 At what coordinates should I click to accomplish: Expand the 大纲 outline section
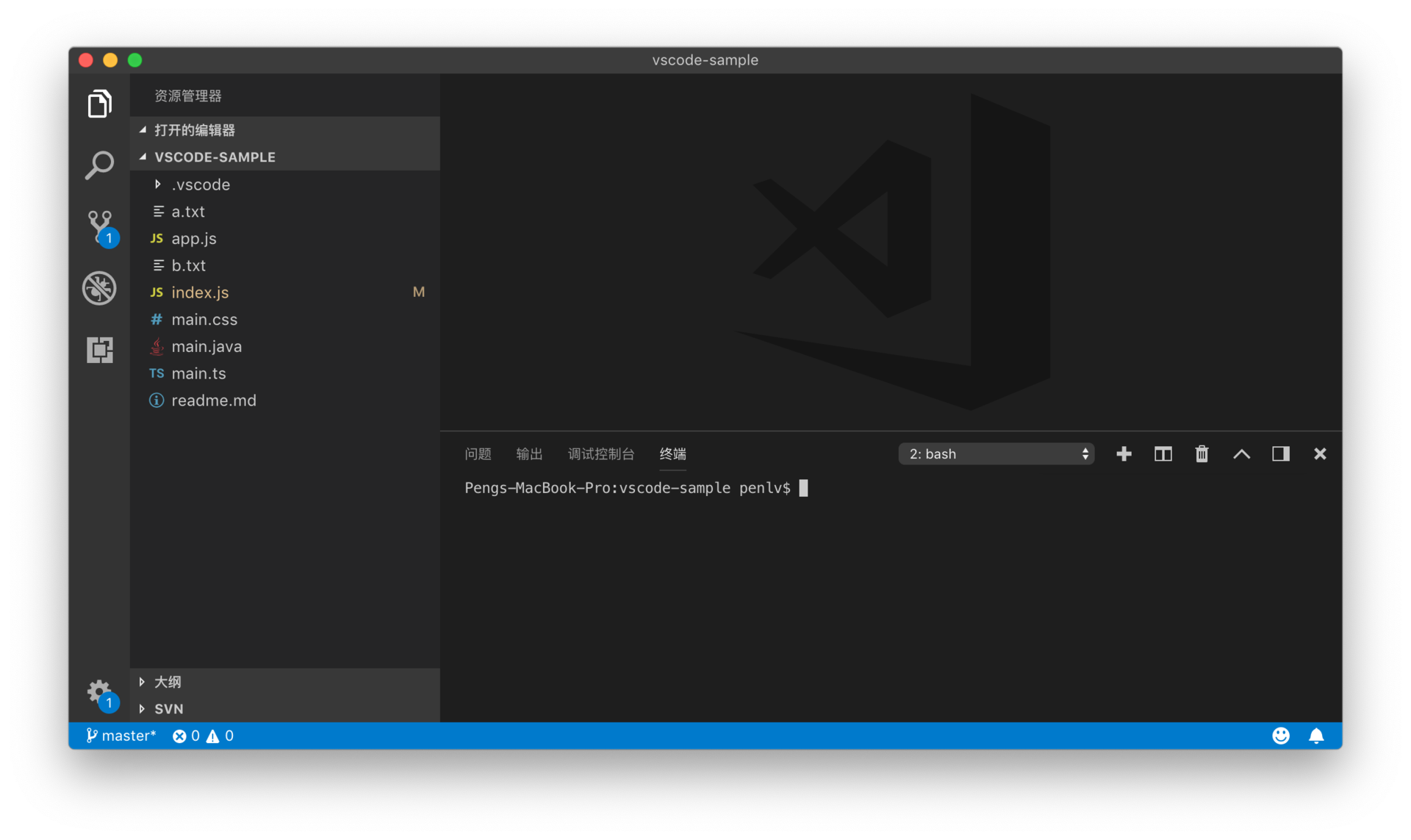coord(168,682)
